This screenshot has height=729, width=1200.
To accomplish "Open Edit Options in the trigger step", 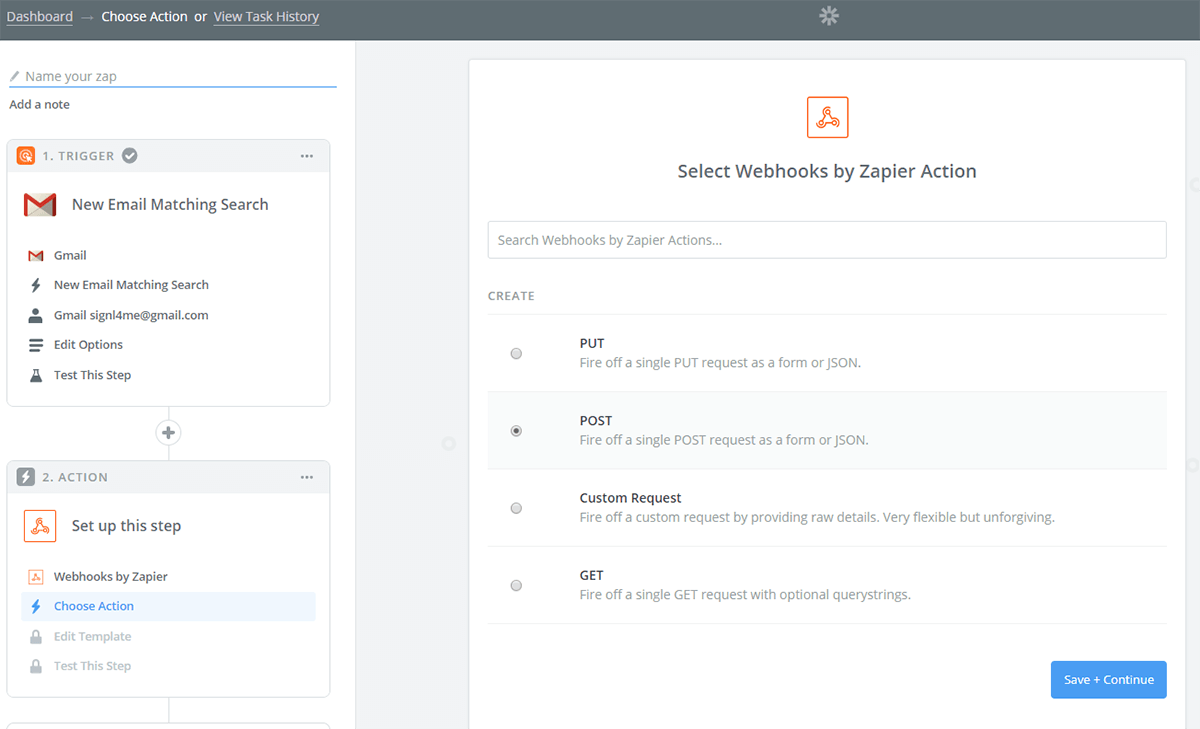I will 168,345.
